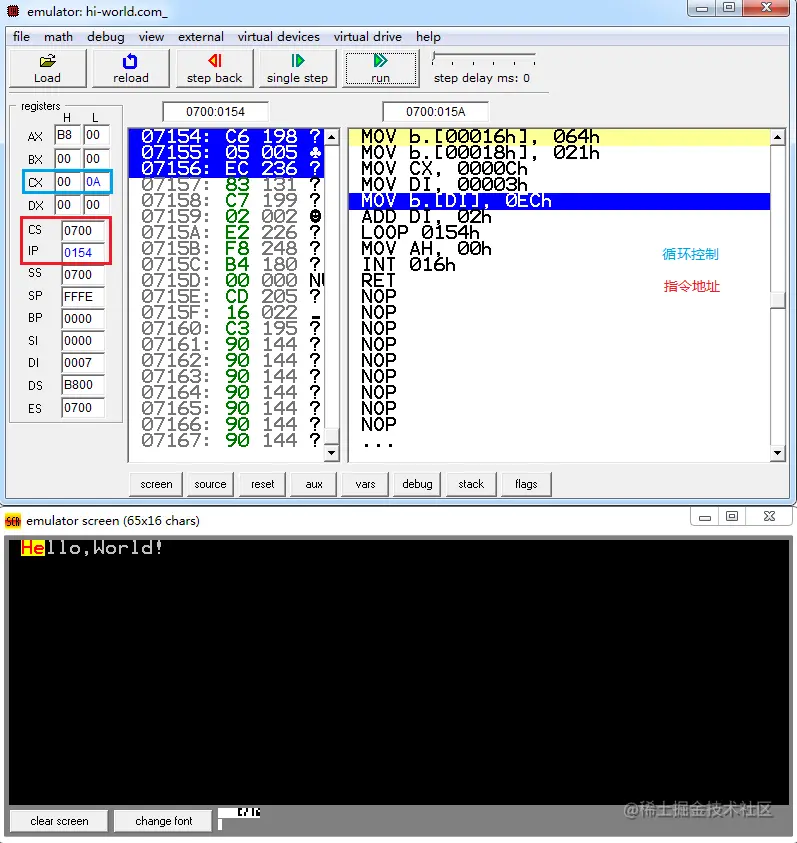The image size is (797, 843).
Task: Click disassembly list scroll down arrow
Action: click(777, 453)
